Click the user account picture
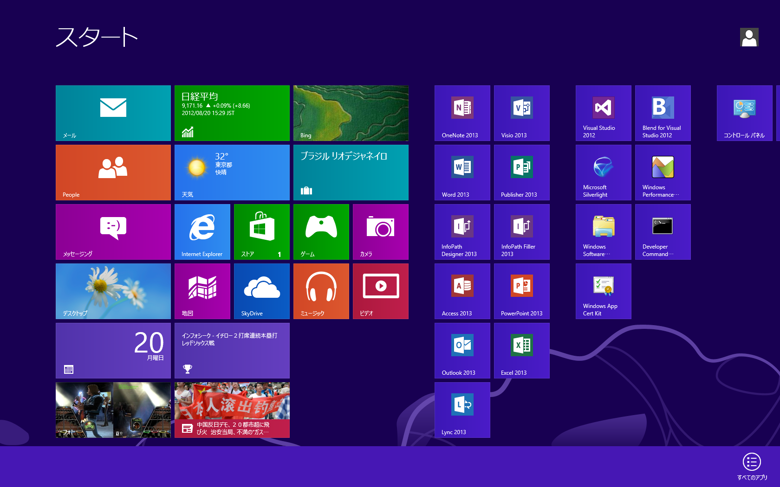 [749, 37]
